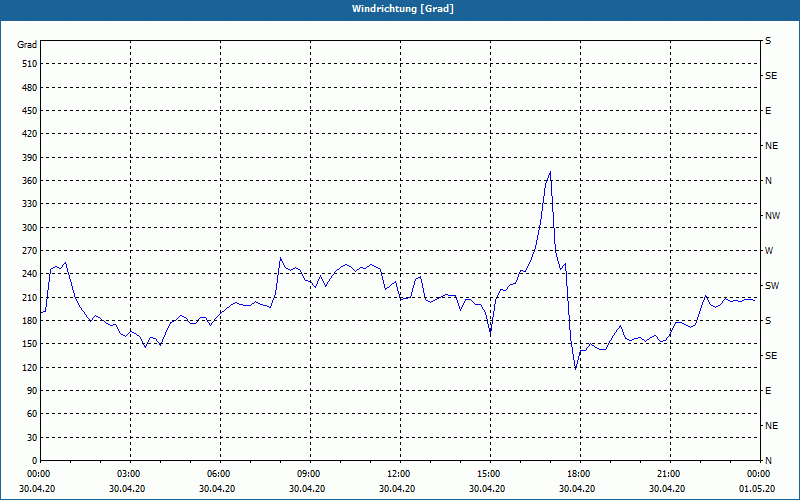Click the 420 degree axis label
This screenshot has height=500, width=800.
30,134
